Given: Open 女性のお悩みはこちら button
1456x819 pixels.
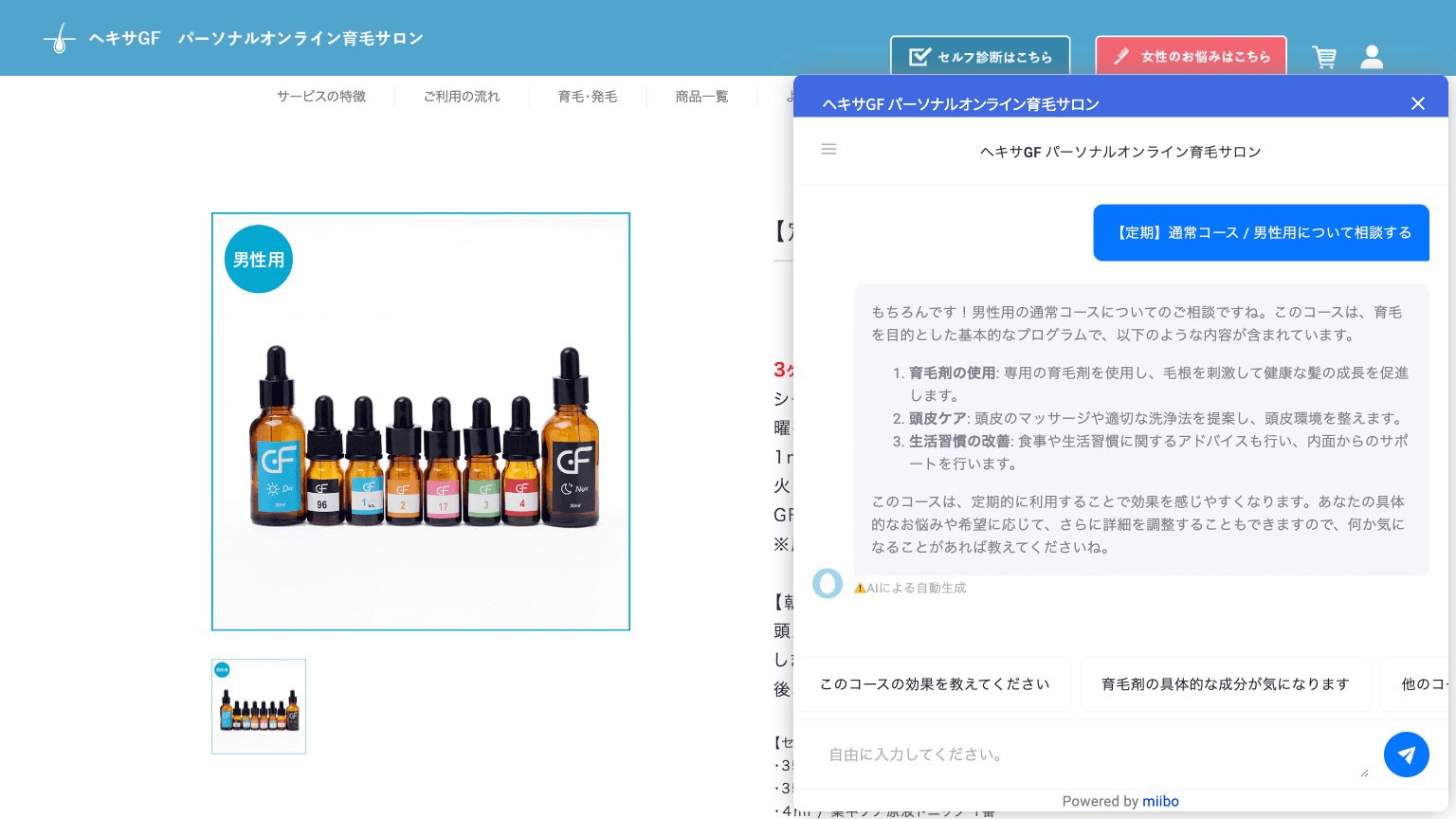Looking at the screenshot, I should 1191,56.
